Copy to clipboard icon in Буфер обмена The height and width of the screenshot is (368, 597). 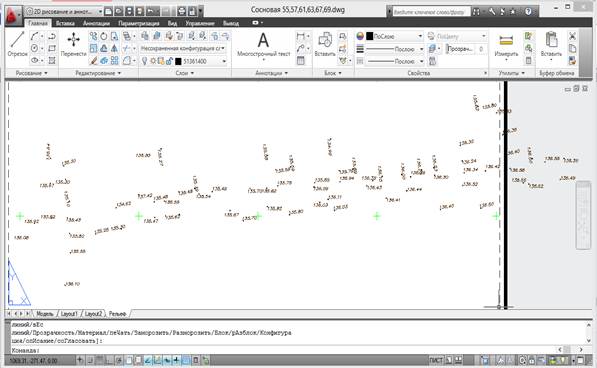(572, 49)
